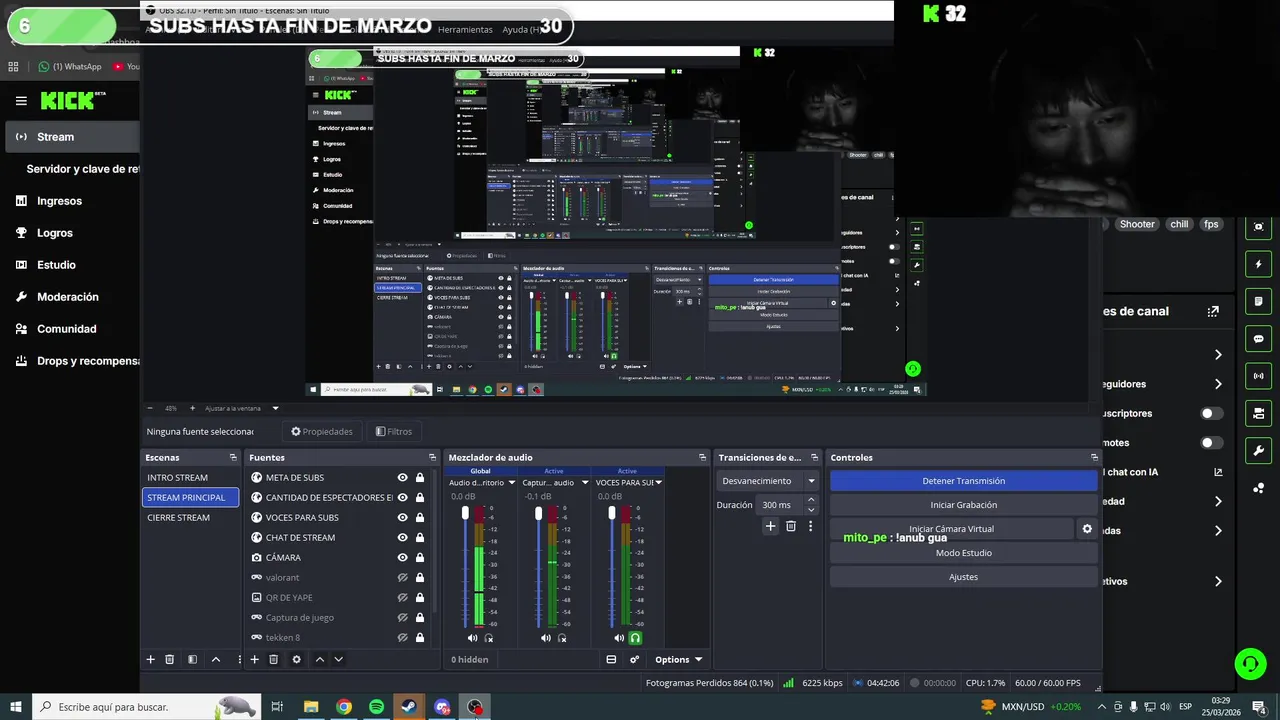Click Detener Transmisión button
The width and height of the screenshot is (1280, 720).
(x=963, y=481)
